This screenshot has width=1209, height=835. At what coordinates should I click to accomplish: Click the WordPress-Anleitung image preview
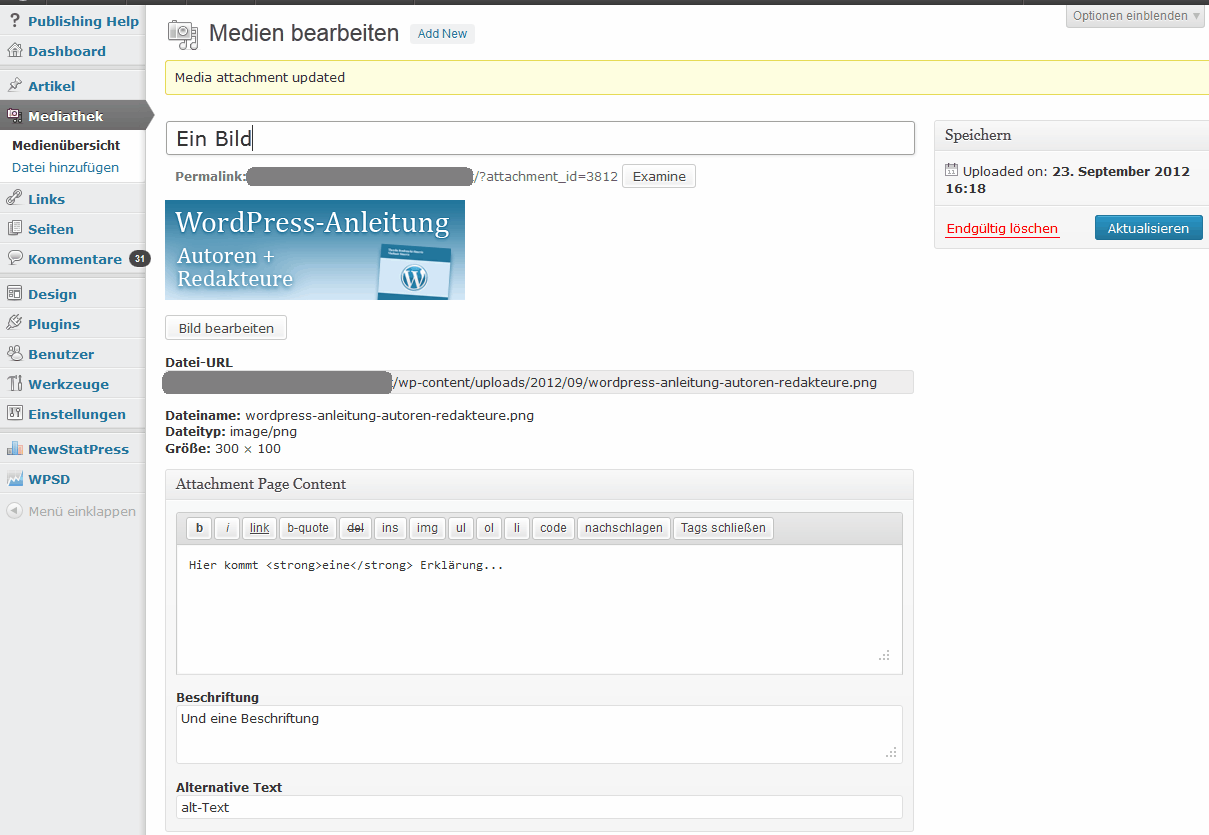(315, 250)
